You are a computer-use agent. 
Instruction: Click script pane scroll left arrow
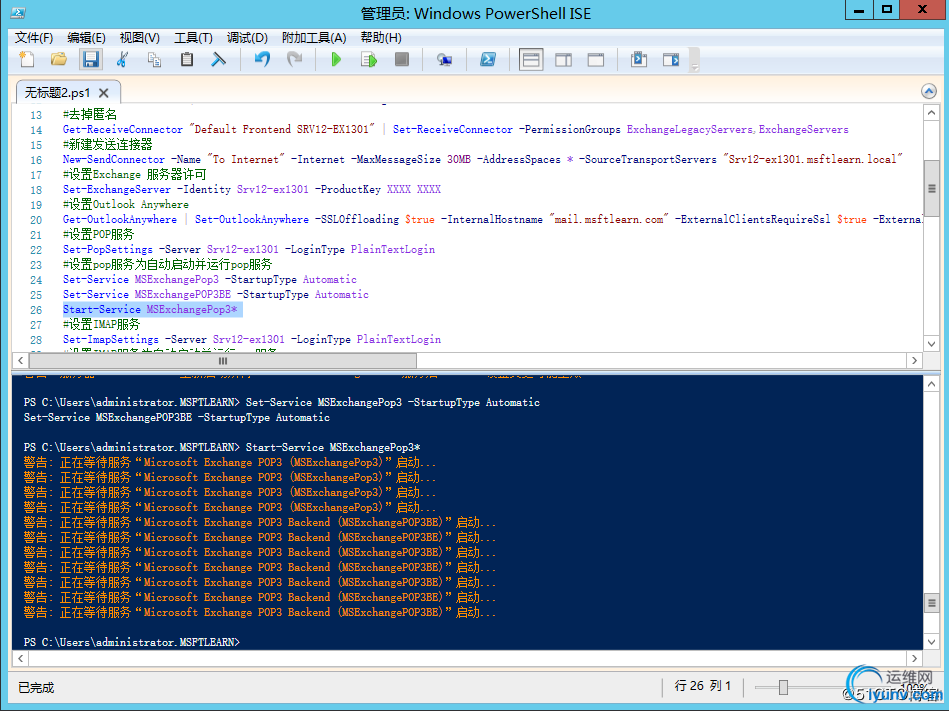[x=21, y=361]
